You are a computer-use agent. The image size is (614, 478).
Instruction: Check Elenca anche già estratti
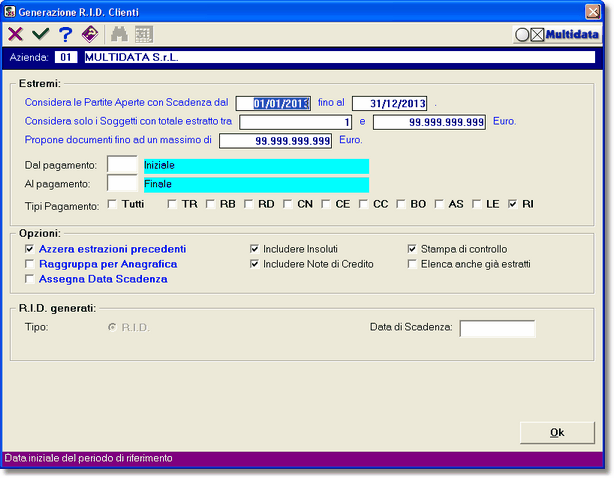point(412,264)
